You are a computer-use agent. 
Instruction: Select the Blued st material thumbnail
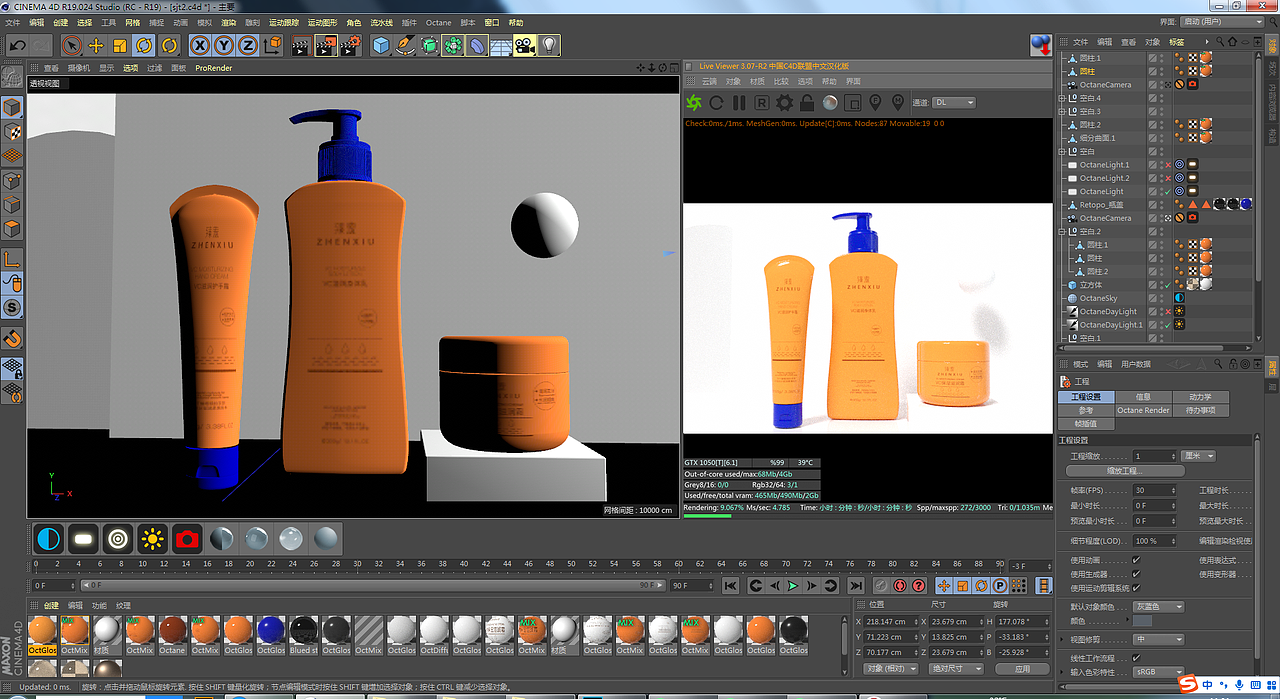[303, 635]
